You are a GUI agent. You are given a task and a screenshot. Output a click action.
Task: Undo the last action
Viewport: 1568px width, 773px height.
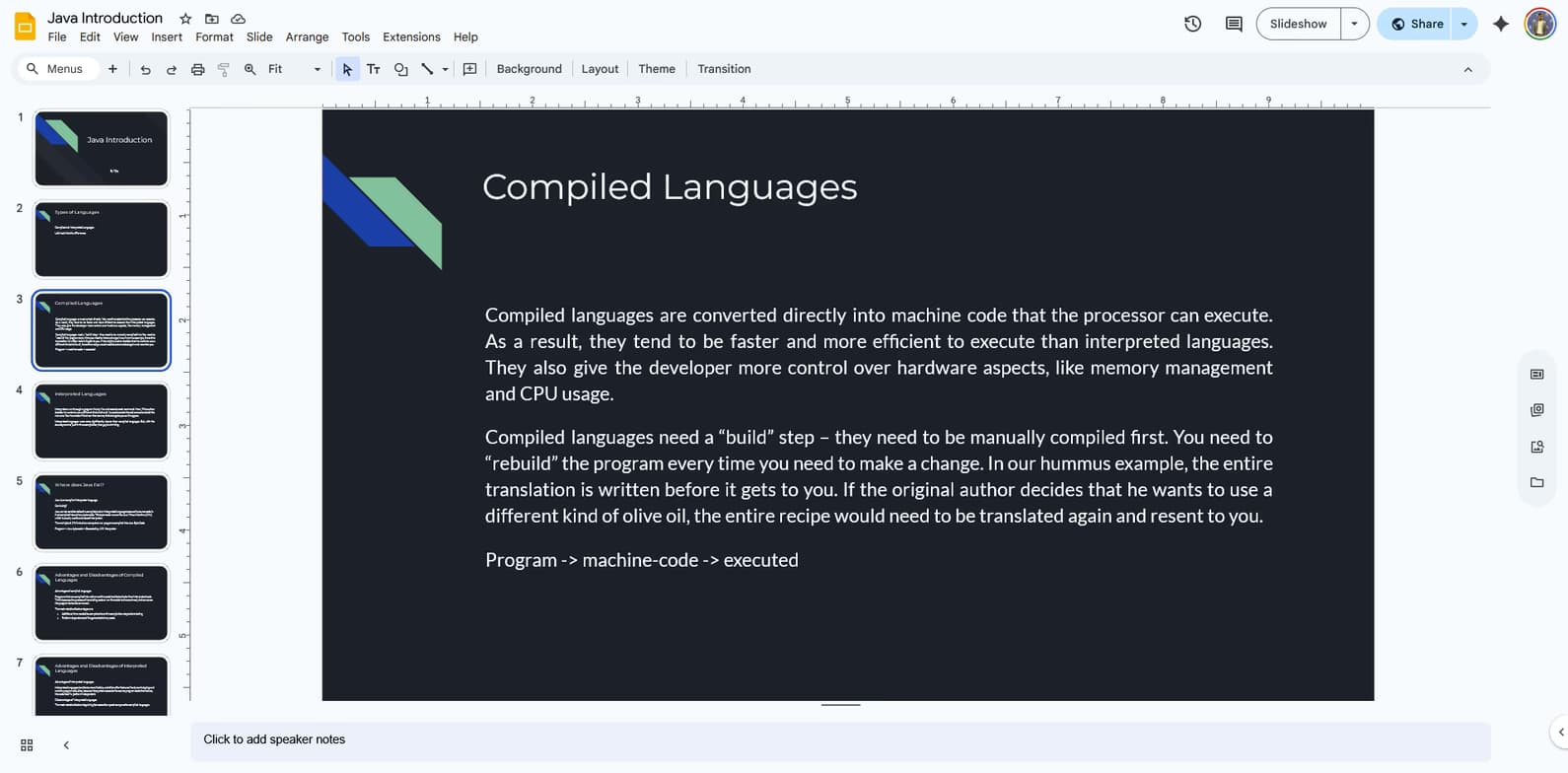[145, 69]
